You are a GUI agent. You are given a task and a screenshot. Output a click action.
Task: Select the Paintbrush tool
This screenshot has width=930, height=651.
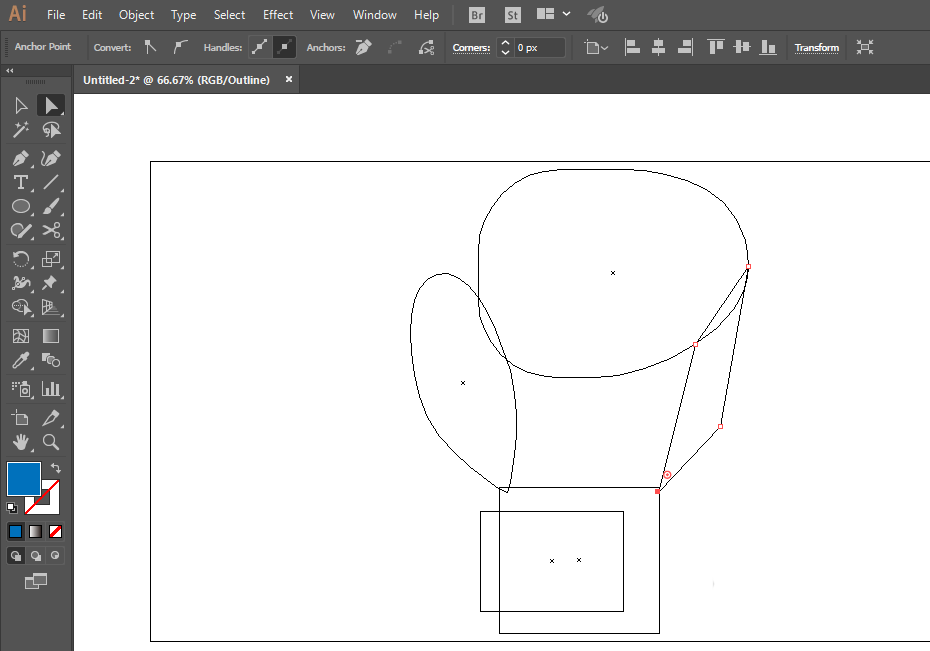click(51, 206)
